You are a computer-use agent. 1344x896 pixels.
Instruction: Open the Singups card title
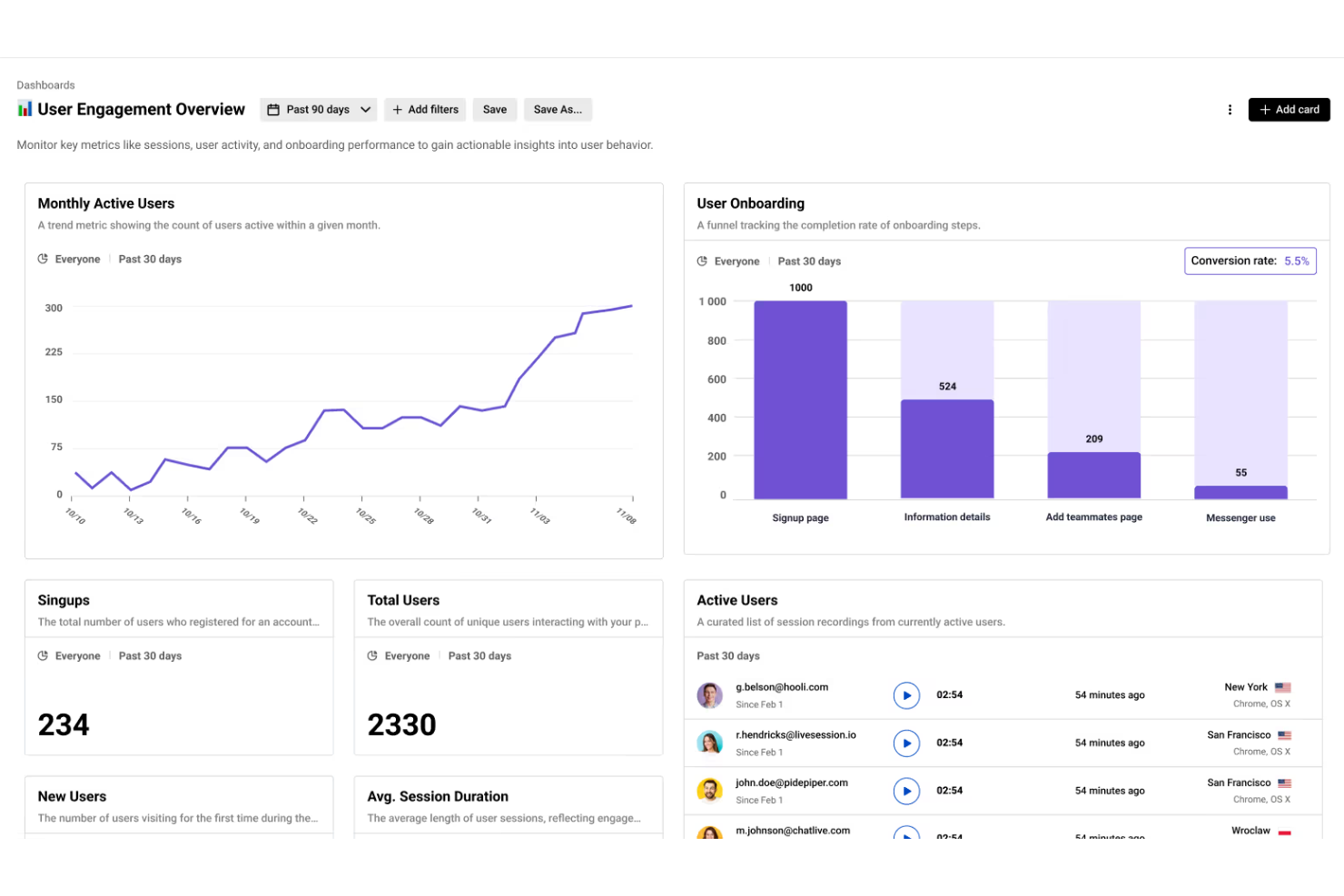[64, 601]
